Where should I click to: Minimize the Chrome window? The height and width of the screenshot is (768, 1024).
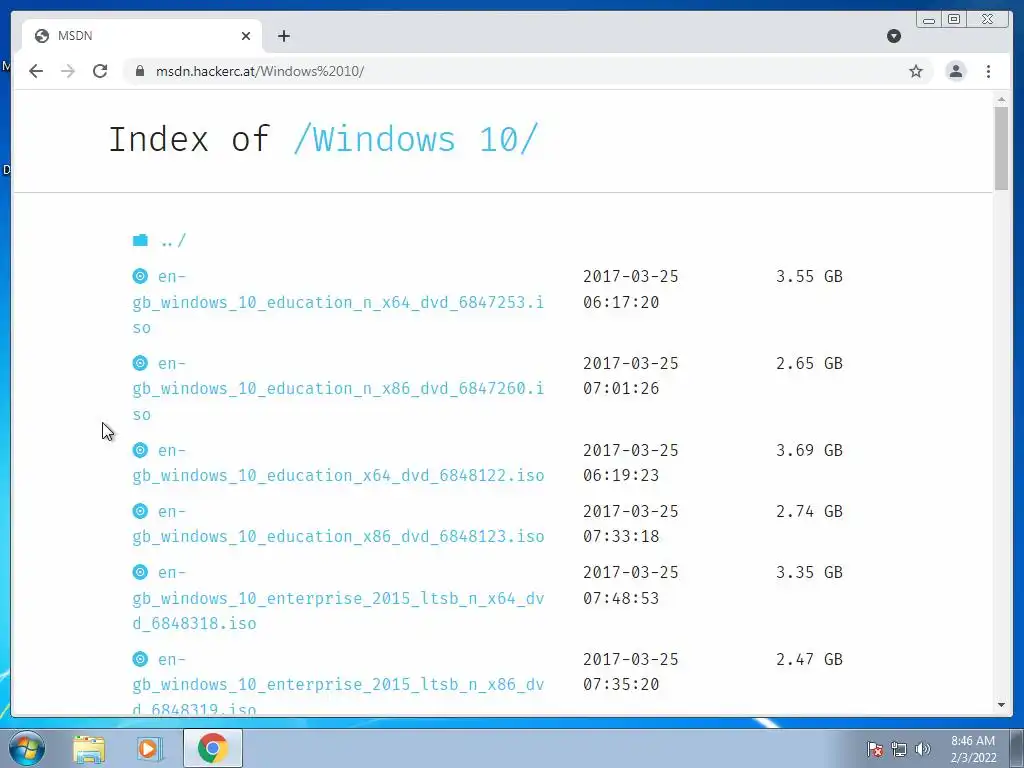coord(929,19)
